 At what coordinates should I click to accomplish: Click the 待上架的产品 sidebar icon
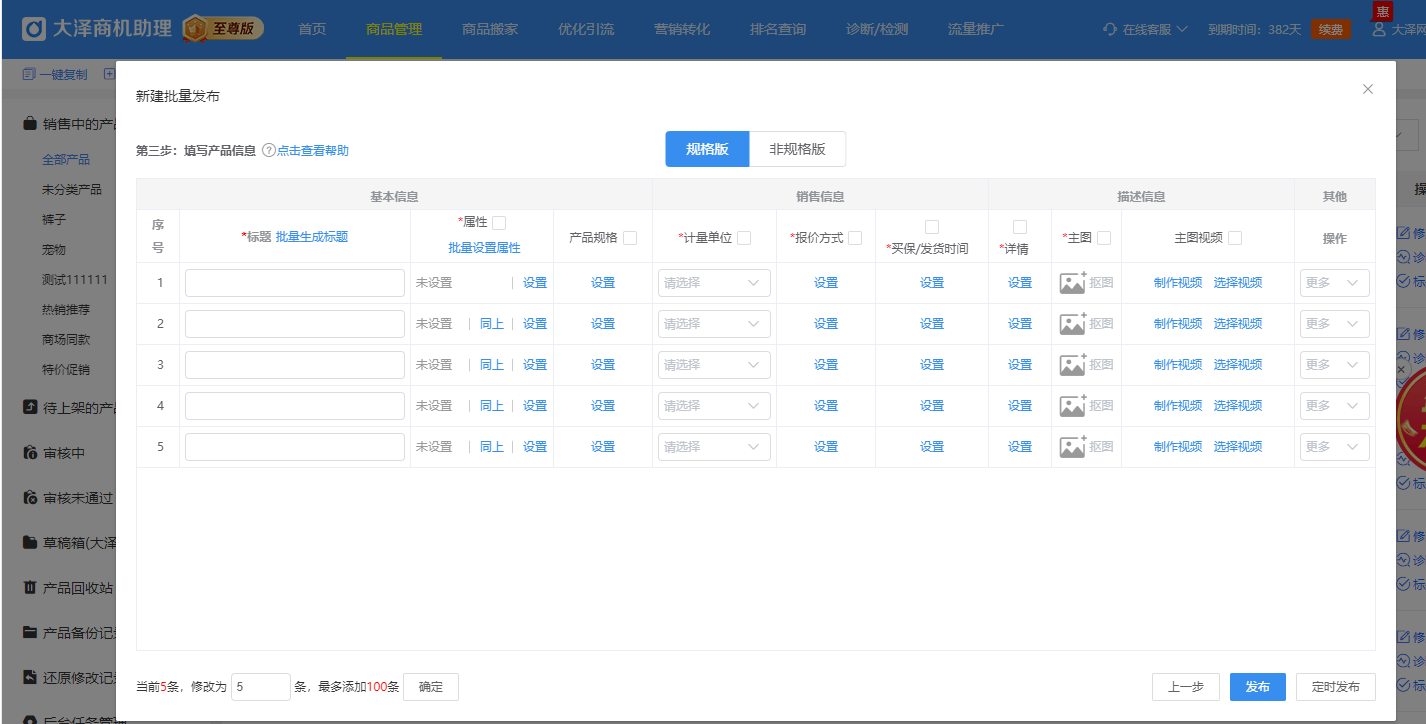(x=30, y=408)
